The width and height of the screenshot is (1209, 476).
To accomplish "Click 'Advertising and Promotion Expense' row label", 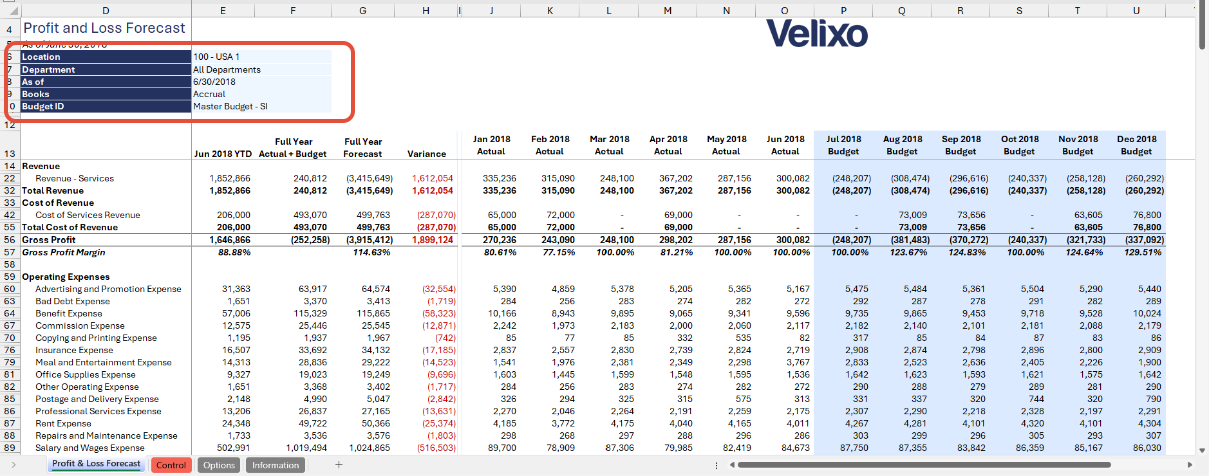I will tap(109, 289).
